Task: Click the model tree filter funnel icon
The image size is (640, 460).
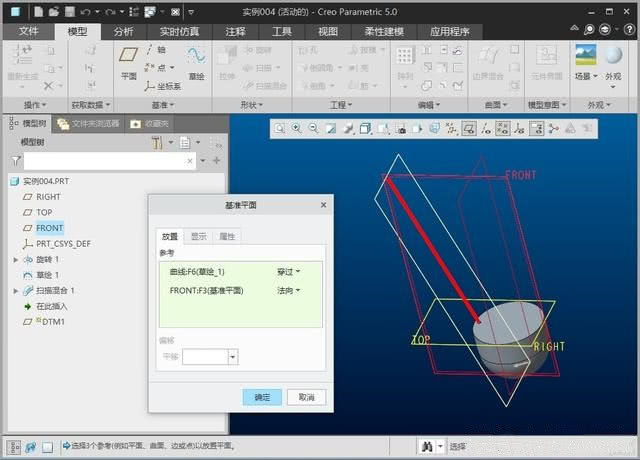Action: point(16,161)
